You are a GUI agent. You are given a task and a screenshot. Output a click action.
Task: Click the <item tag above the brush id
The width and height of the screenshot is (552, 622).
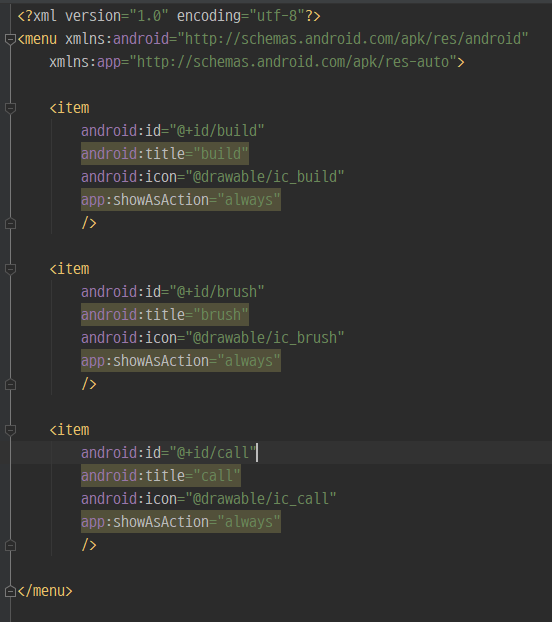click(69, 269)
